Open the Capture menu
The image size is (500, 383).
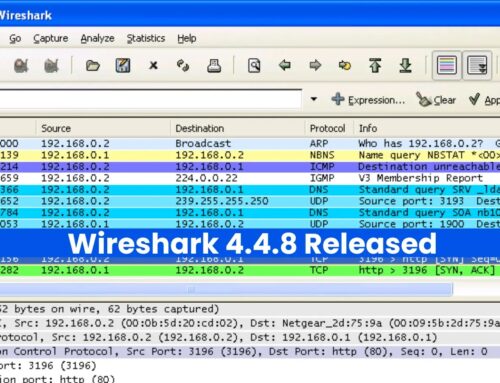point(51,38)
